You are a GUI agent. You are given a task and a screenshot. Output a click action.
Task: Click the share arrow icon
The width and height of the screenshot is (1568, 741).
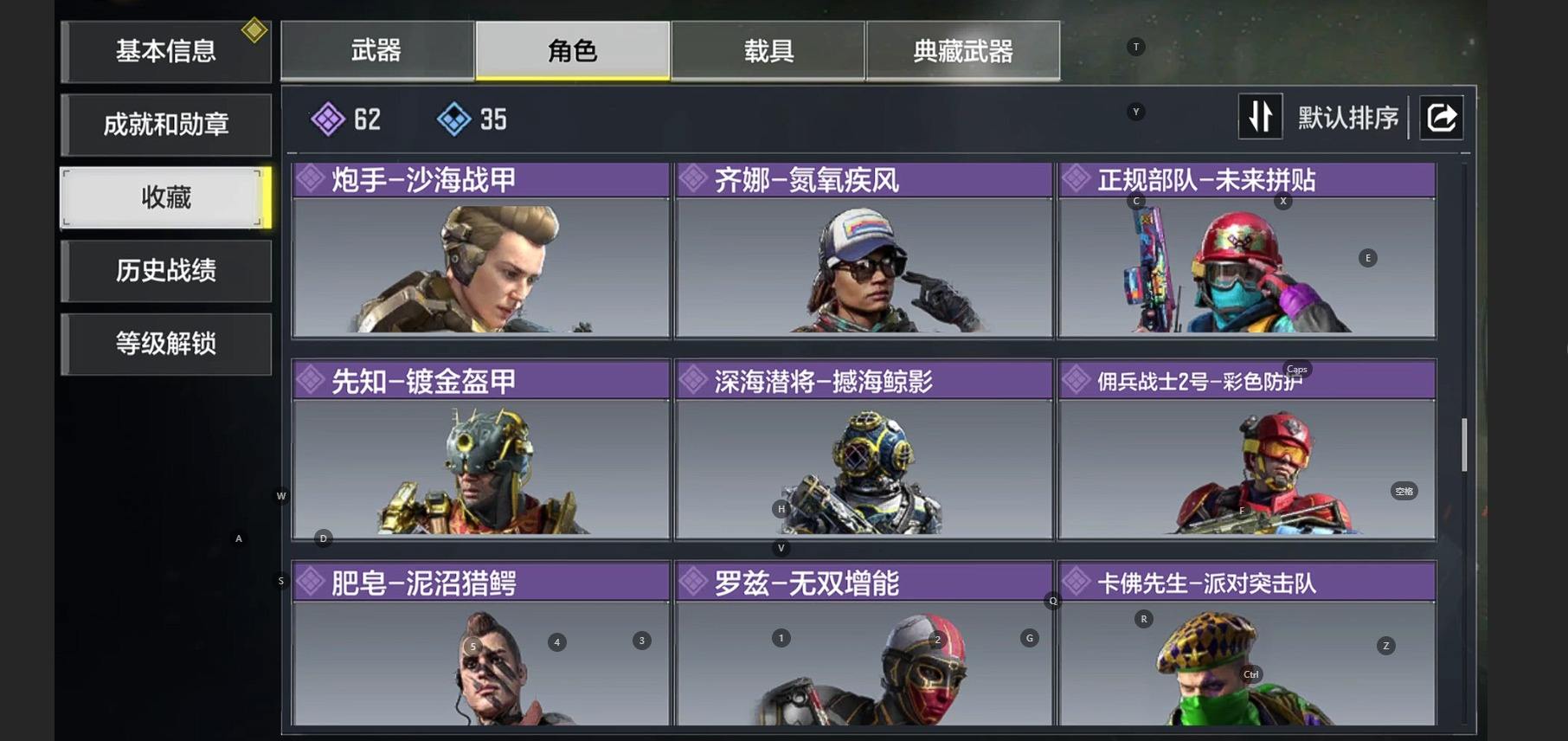[1441, 117]
